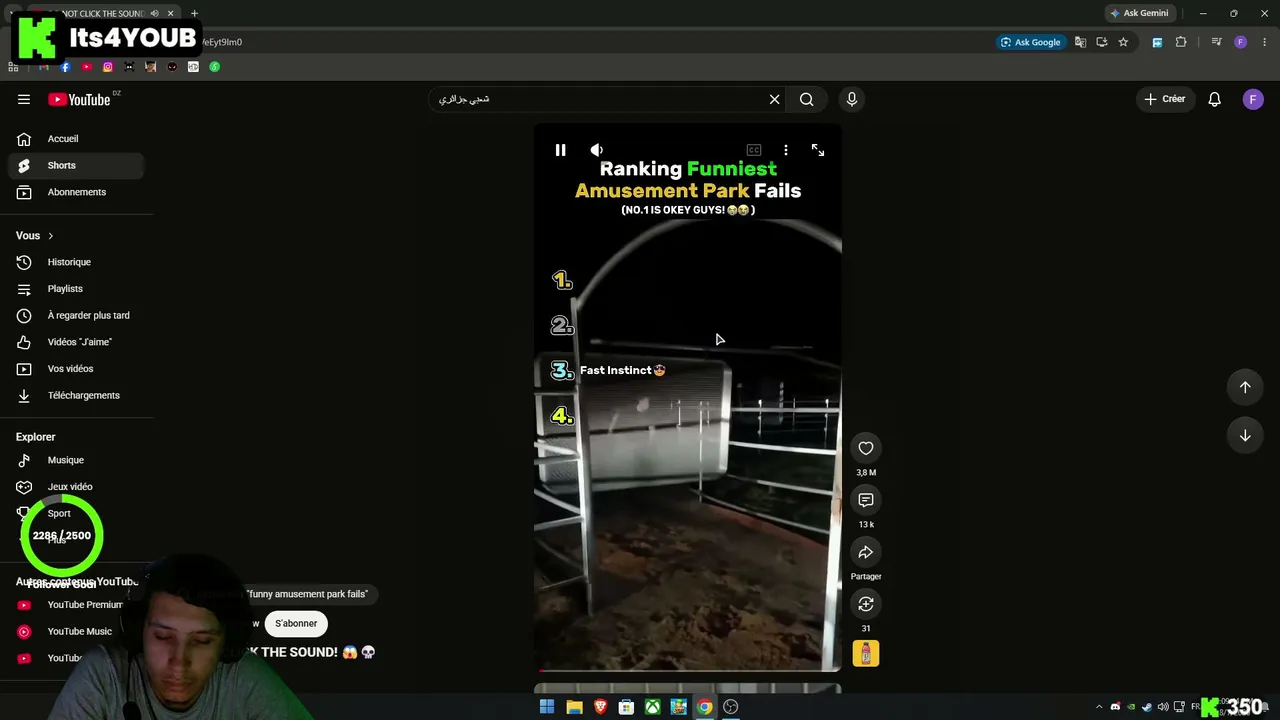The width and height of the screenshot is (1280, 720).
Task: Open Chrome media controls icon
Action: coord(1216,42)
